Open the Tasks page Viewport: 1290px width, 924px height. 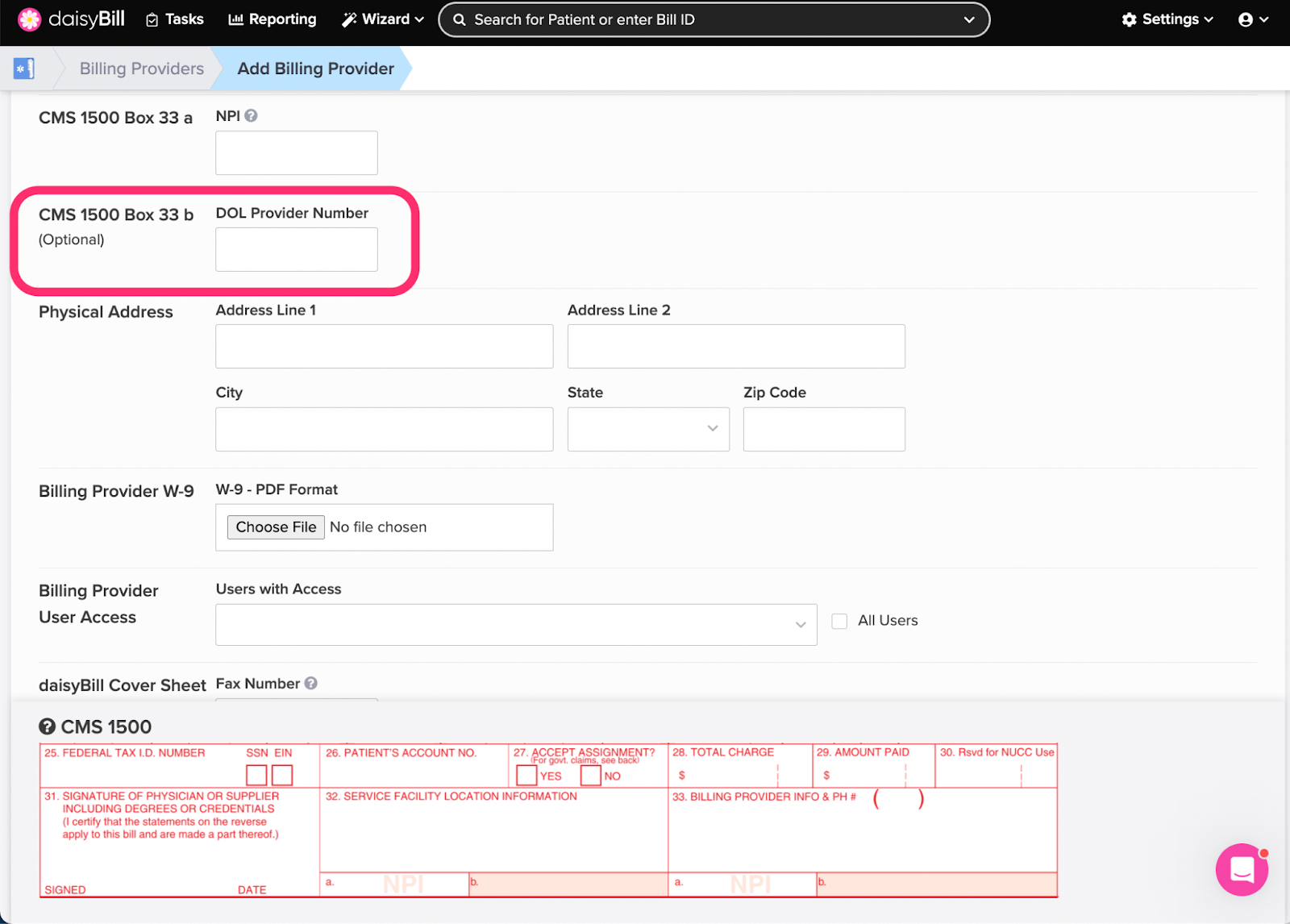174,19
